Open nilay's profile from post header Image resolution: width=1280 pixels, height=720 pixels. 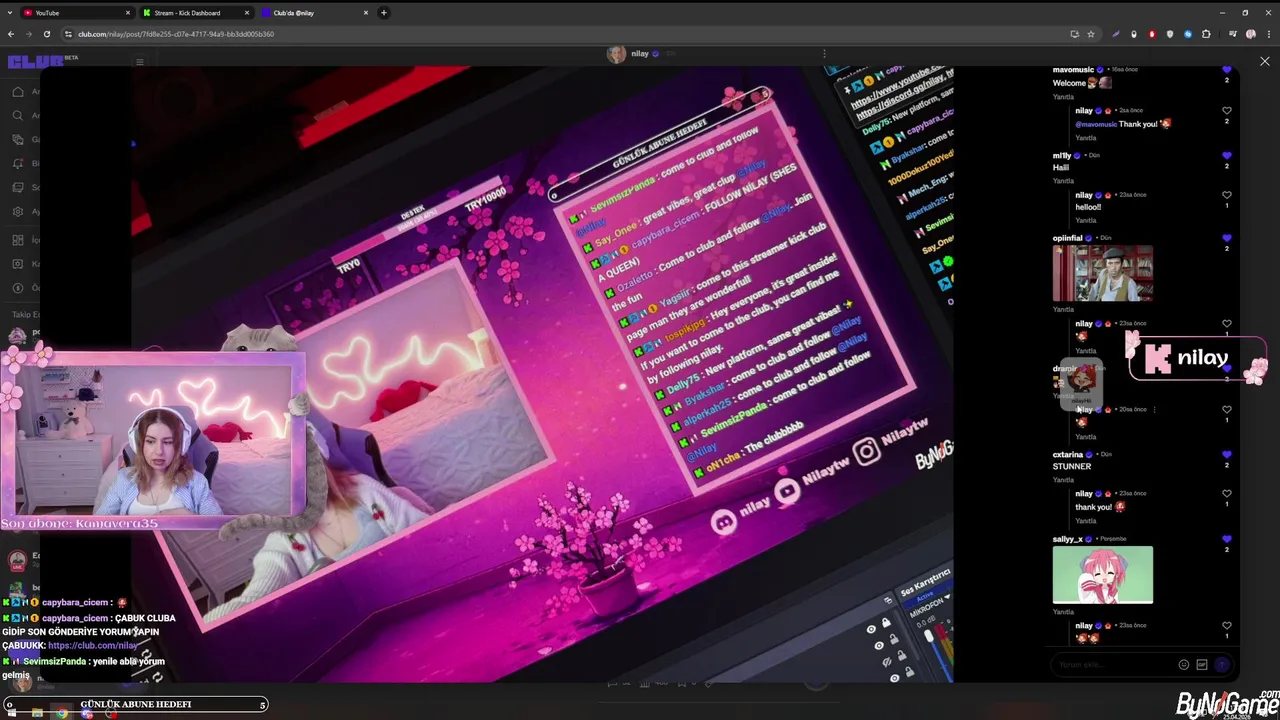point(640,53)
